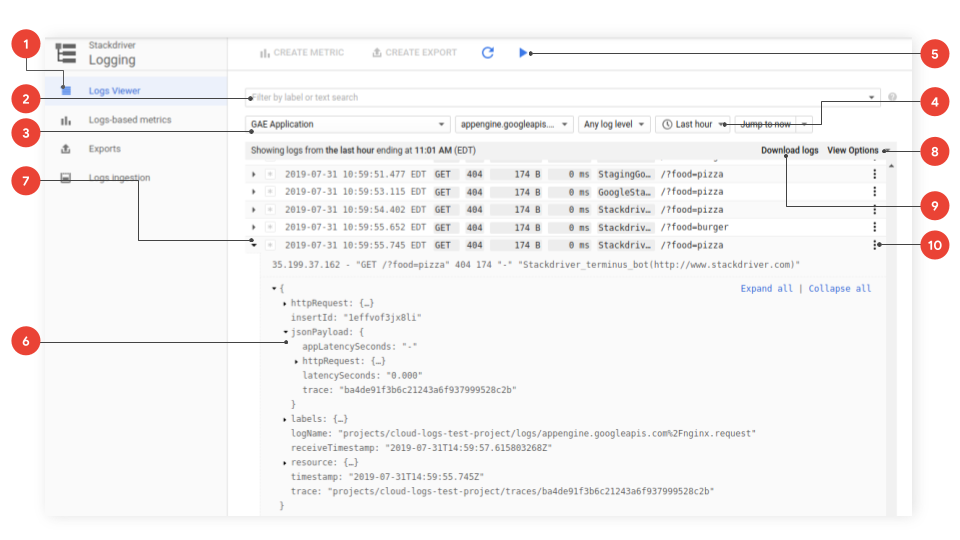The width and height of the screenshot is (960, 540).
Task: Click the Logs ingestion icon
Action: pyautogui.click(x=66, y=178)
